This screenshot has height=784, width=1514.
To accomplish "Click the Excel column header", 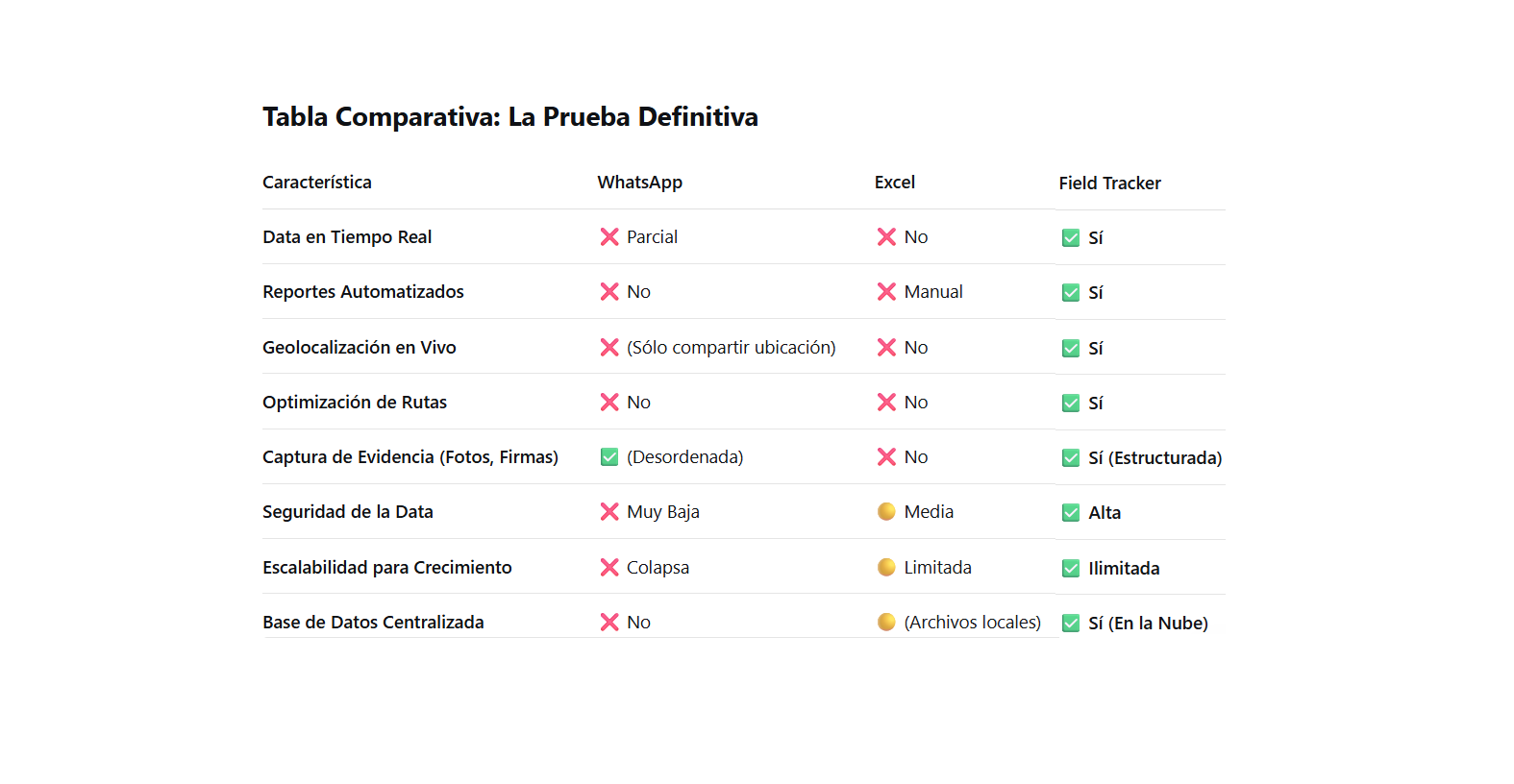I will (x=895, y=183).
